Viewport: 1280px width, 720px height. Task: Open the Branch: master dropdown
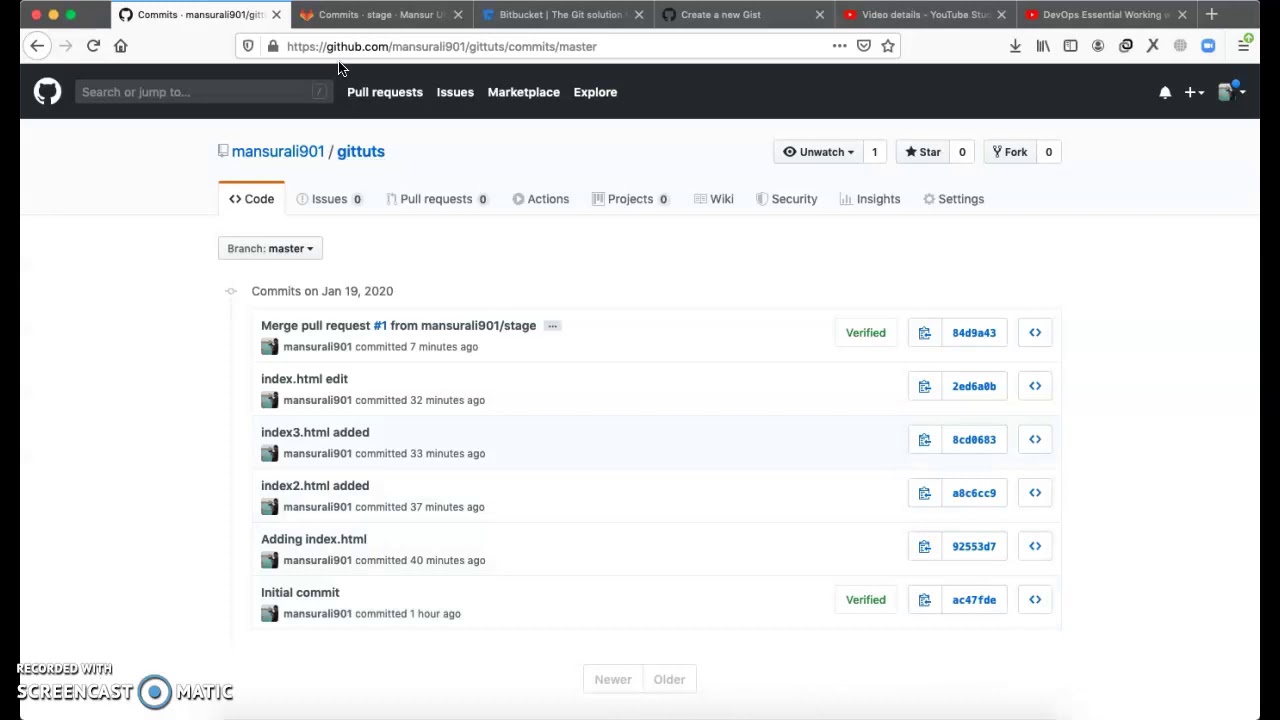click(x=270, y=249)
